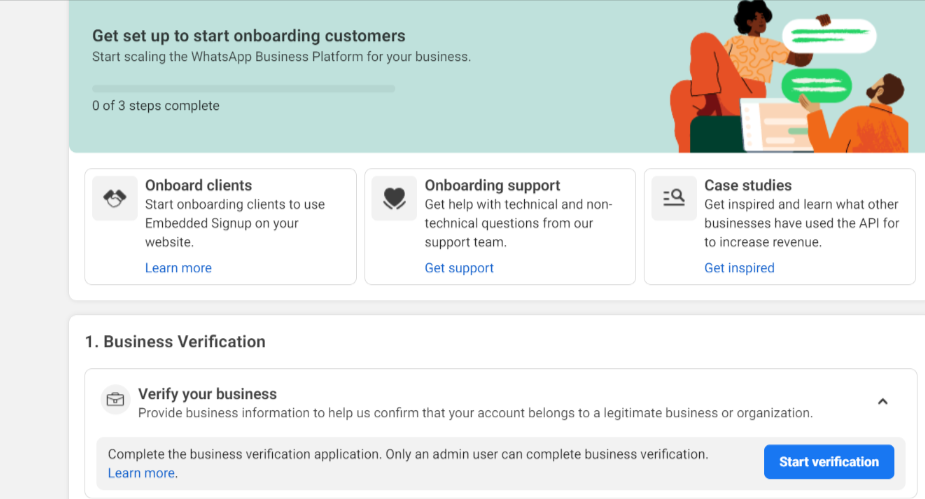Click the green chat bubble in illustration
Image resolution: width=925 pixels, height=499 pixels.
coord(816,86)
